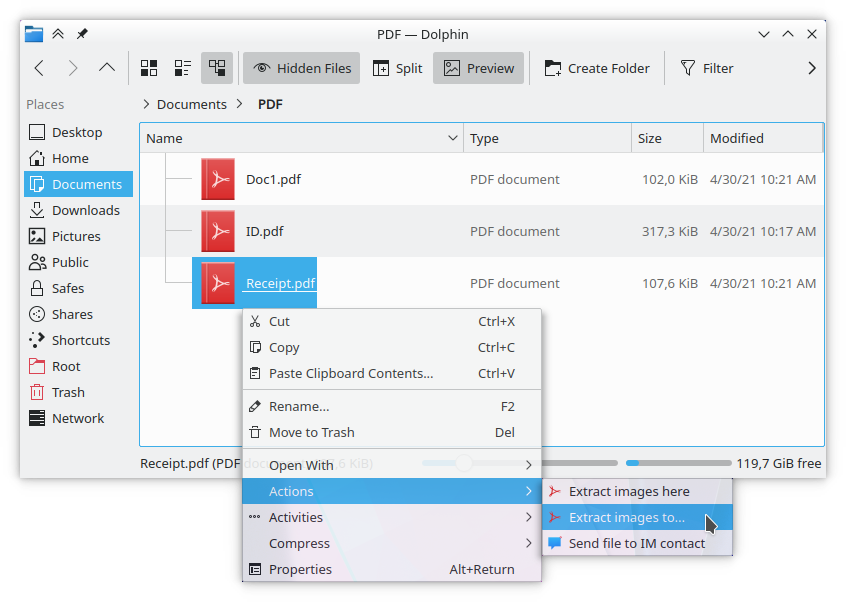
Task: Open Public in Places panel
Action: pos(78,262)
